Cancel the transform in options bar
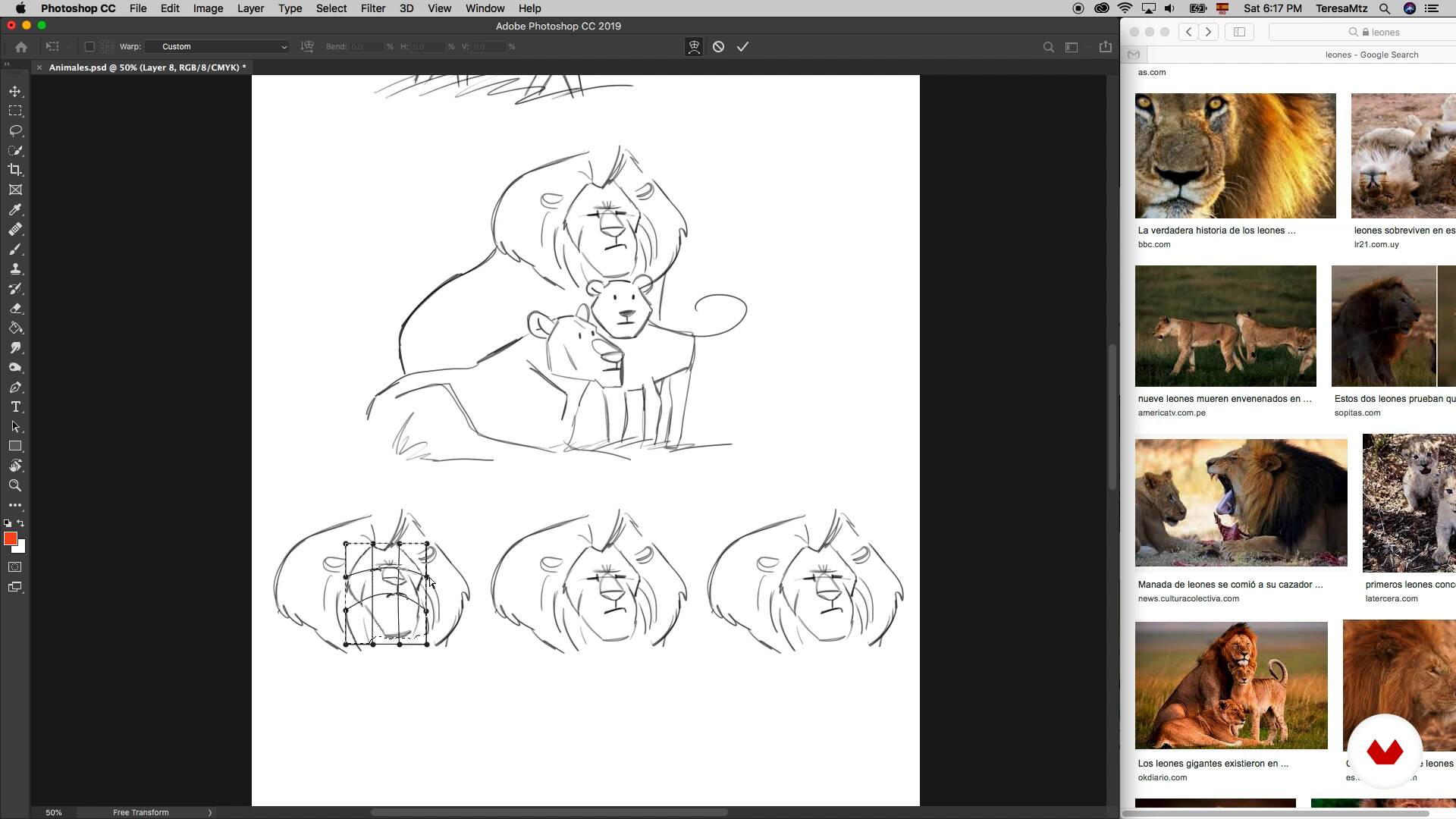This screenshot has height=819, width=1456. (718, 46)
